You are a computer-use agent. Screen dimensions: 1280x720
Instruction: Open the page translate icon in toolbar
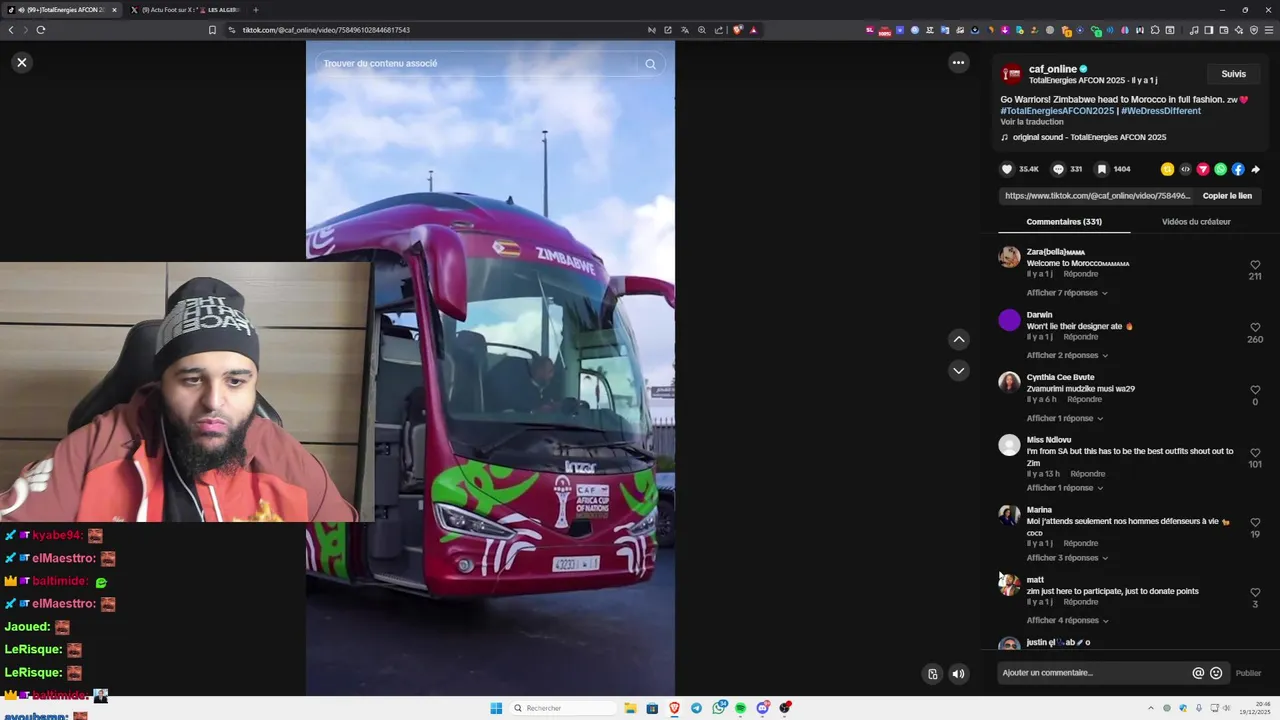pos(685,30)
